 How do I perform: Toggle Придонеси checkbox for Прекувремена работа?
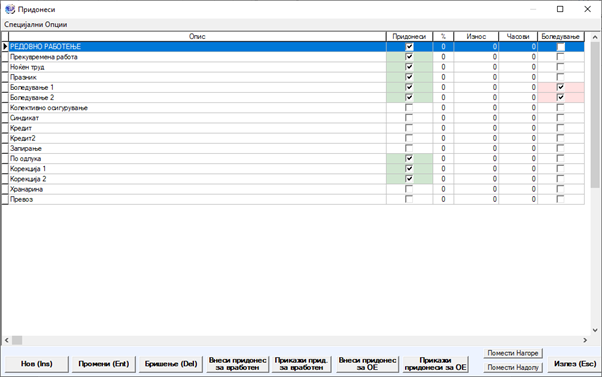(x=409, y=57)
